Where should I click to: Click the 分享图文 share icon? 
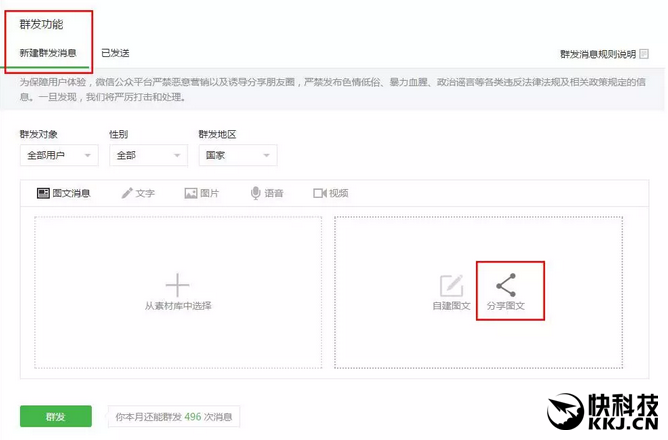coord(506,285)
